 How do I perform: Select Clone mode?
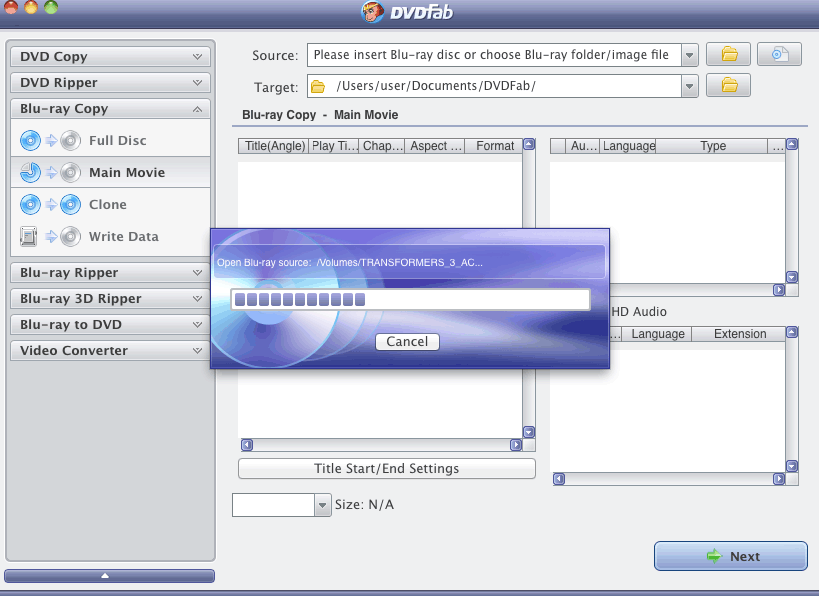[110, 204]
